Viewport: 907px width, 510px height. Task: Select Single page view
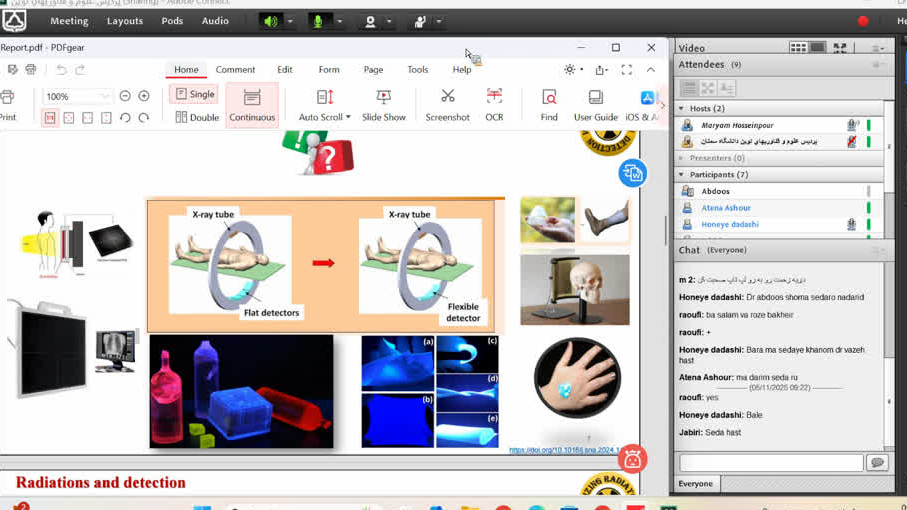195,94
